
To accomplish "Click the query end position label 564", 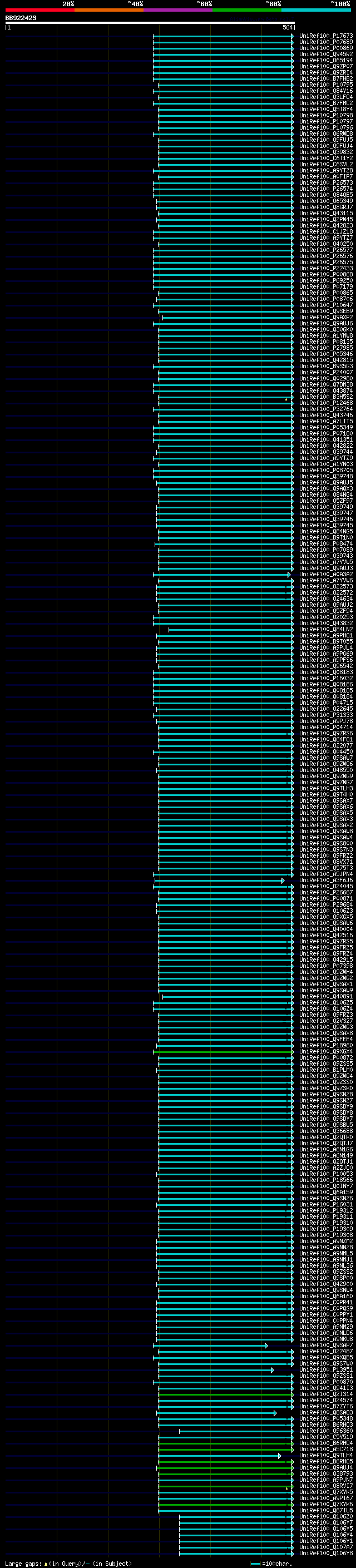I will [287, 28].
